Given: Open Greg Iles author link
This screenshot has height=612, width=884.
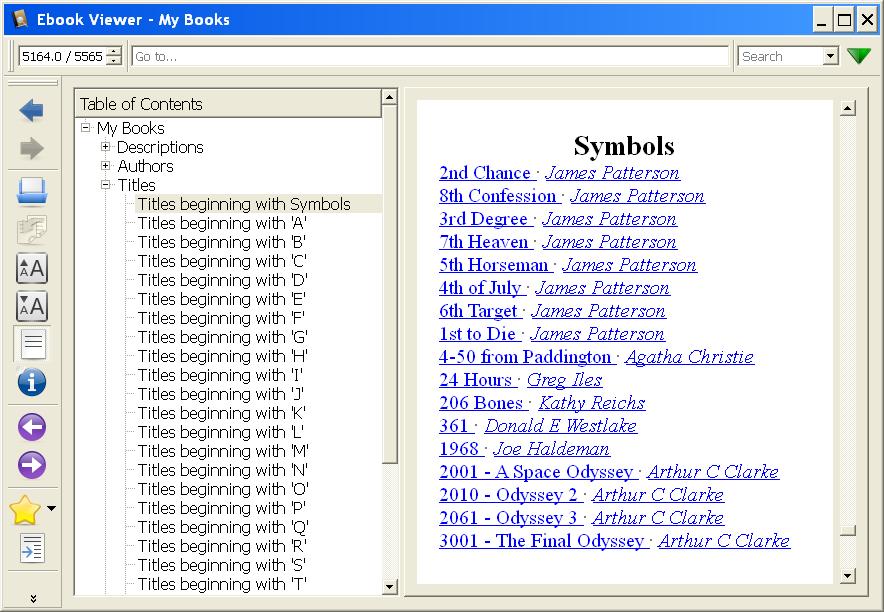Looking at the screenshot, I should click(564, 380).
